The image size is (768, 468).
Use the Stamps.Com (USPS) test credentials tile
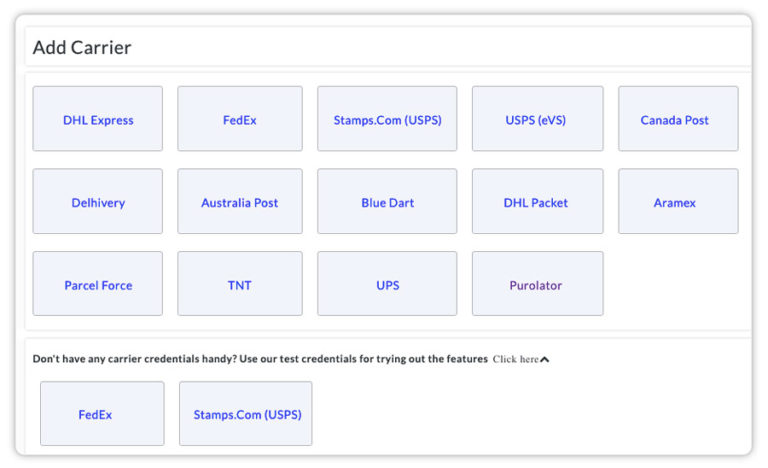[x=246, y=413]
